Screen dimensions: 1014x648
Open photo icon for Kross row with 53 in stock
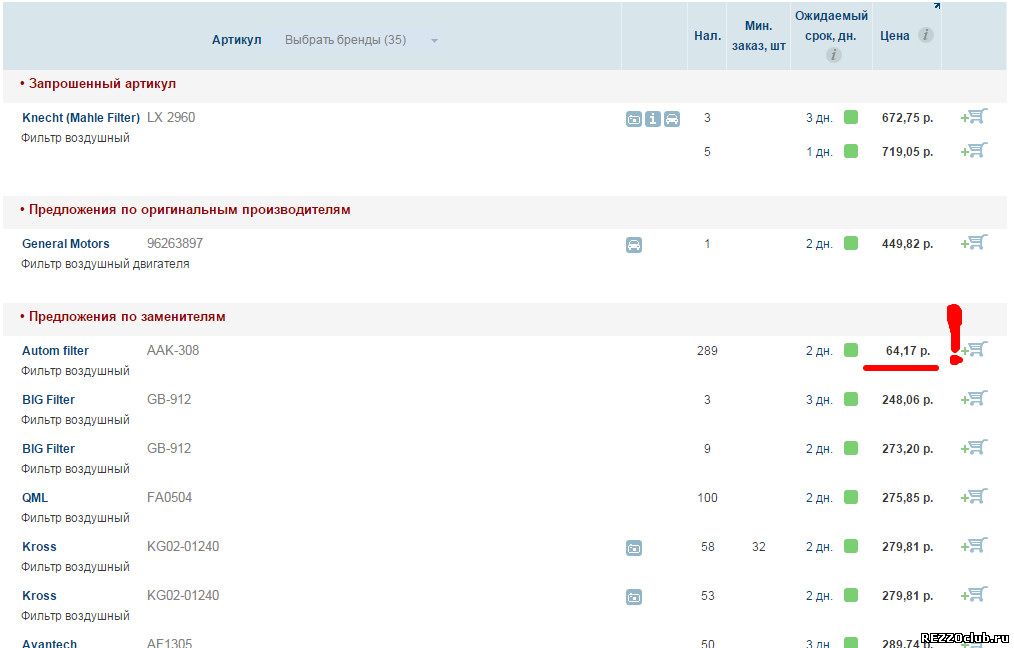coord(634,597)
